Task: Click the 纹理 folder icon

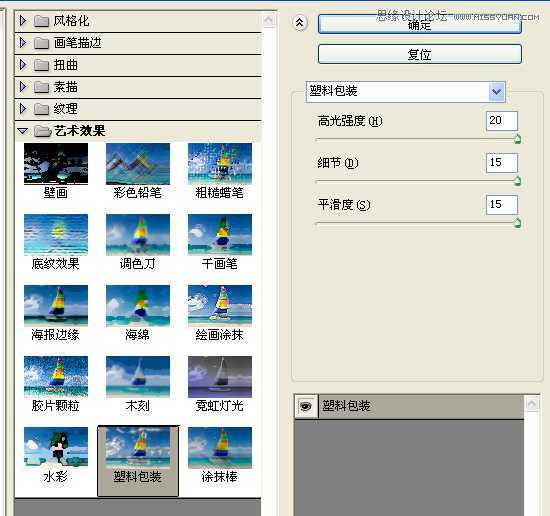Action: click(x=41, y=109)
